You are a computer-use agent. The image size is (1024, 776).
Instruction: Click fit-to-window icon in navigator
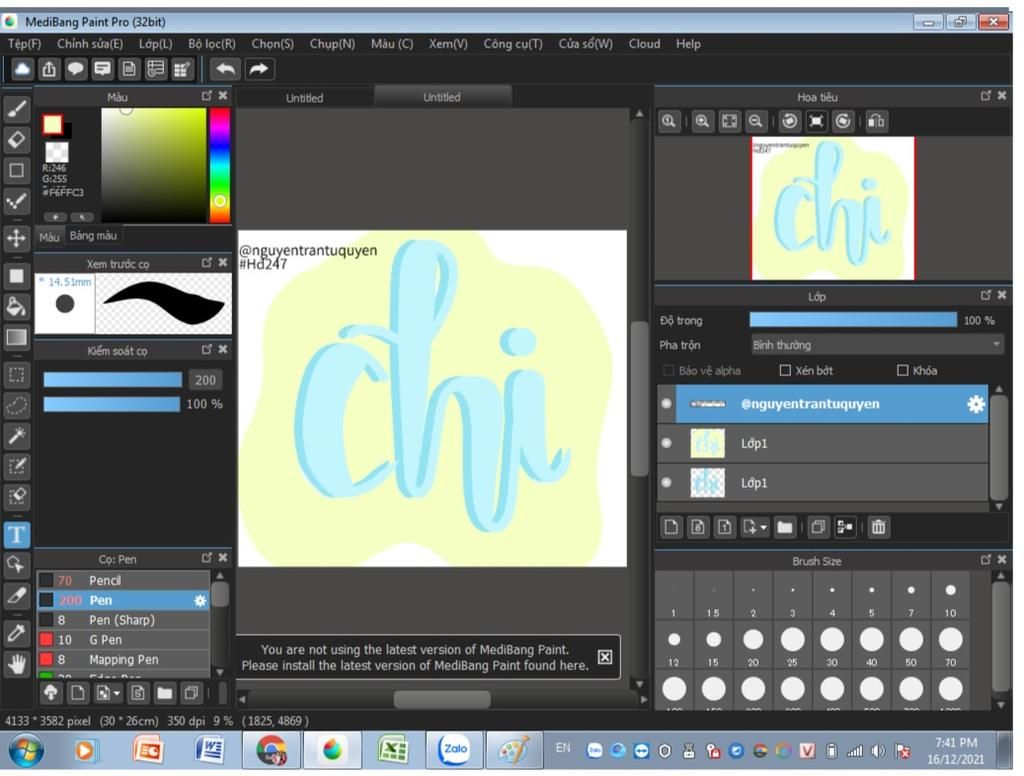(x=729, y=121)
